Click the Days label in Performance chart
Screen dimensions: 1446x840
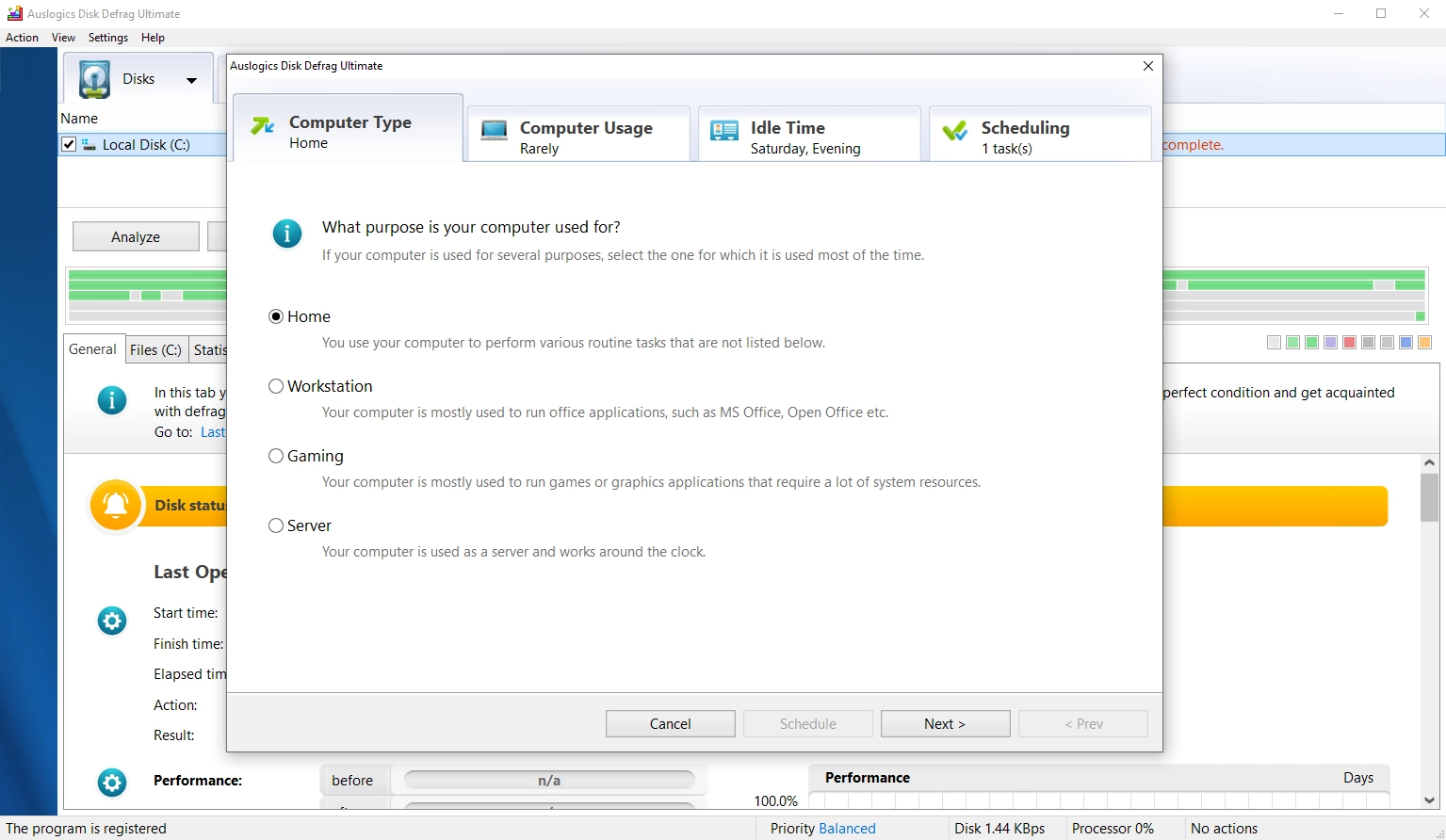tap(1358, 778)
